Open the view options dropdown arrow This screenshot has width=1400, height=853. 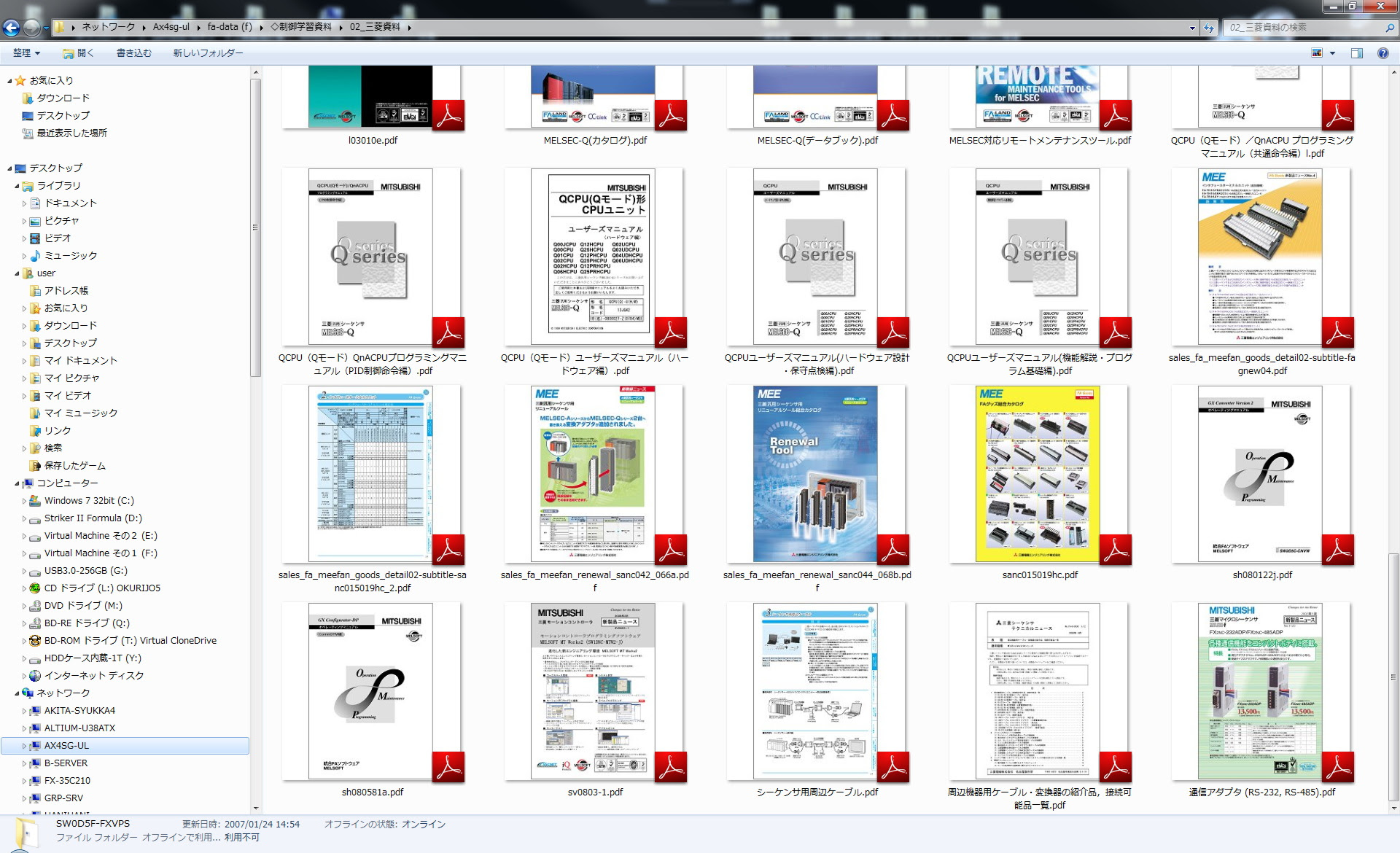coord(1332,53)
